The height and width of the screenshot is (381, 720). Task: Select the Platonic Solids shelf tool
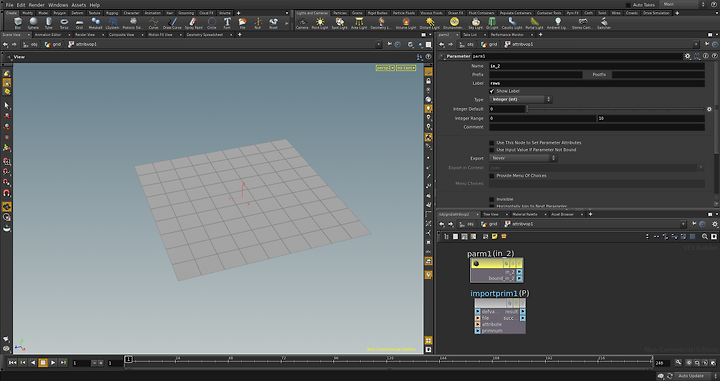point(133,23)
